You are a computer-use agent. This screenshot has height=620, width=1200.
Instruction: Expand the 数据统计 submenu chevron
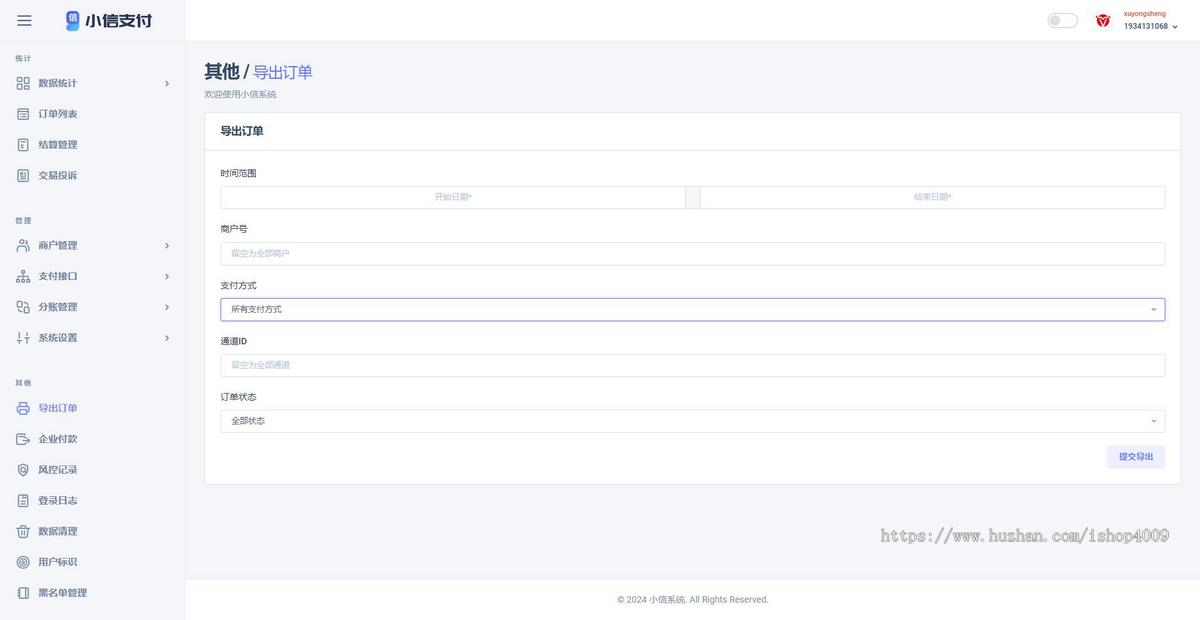click(167, 83)
